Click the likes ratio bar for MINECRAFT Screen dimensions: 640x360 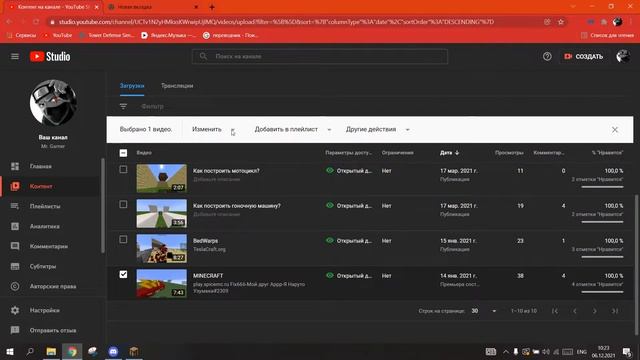[602, 292]
